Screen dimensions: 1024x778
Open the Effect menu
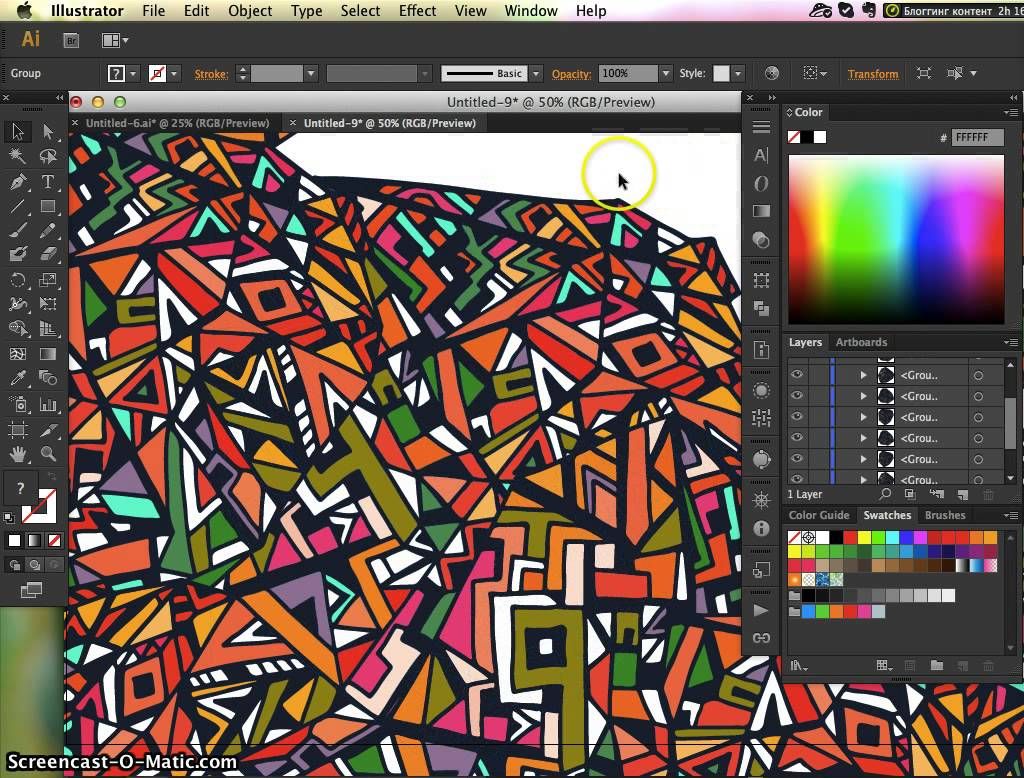point(417,11)
